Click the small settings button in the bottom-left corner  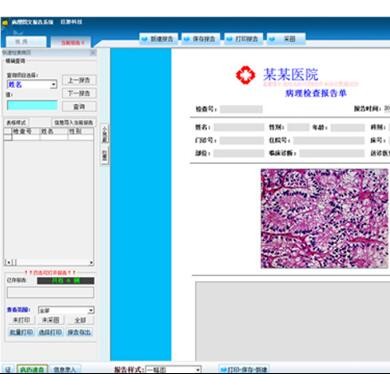(8, 369)
